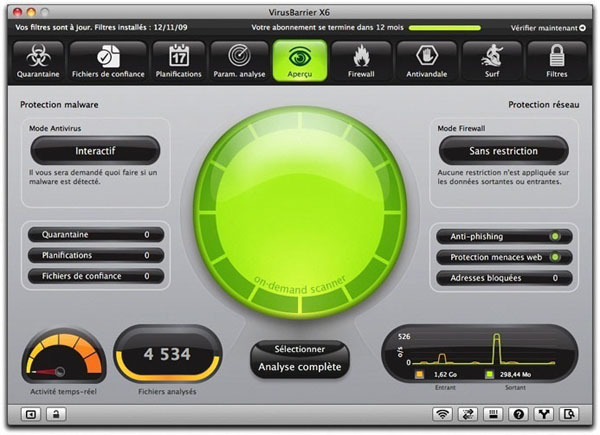Image resolution: width=600 pixels, height=435 pixels.
Task: Click the bottom-left lock icon
Action: [56, 414]
